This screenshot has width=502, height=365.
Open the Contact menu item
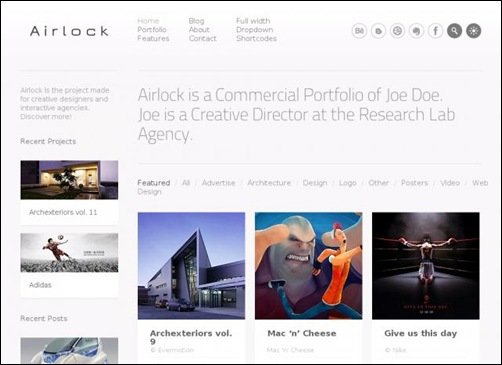202,38
